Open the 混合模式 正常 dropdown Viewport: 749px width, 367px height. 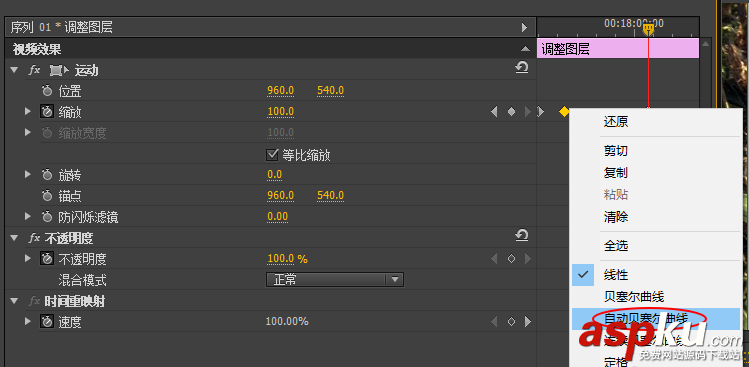335,280
